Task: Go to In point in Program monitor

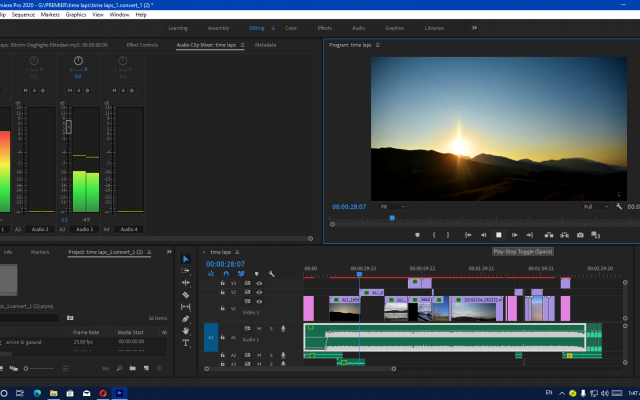Action: (x=468, y=235)
